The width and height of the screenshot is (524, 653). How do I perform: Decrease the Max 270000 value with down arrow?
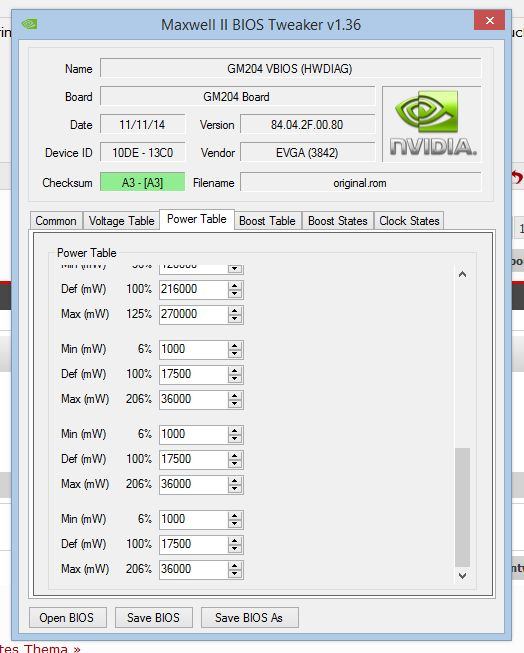[235, 319]
